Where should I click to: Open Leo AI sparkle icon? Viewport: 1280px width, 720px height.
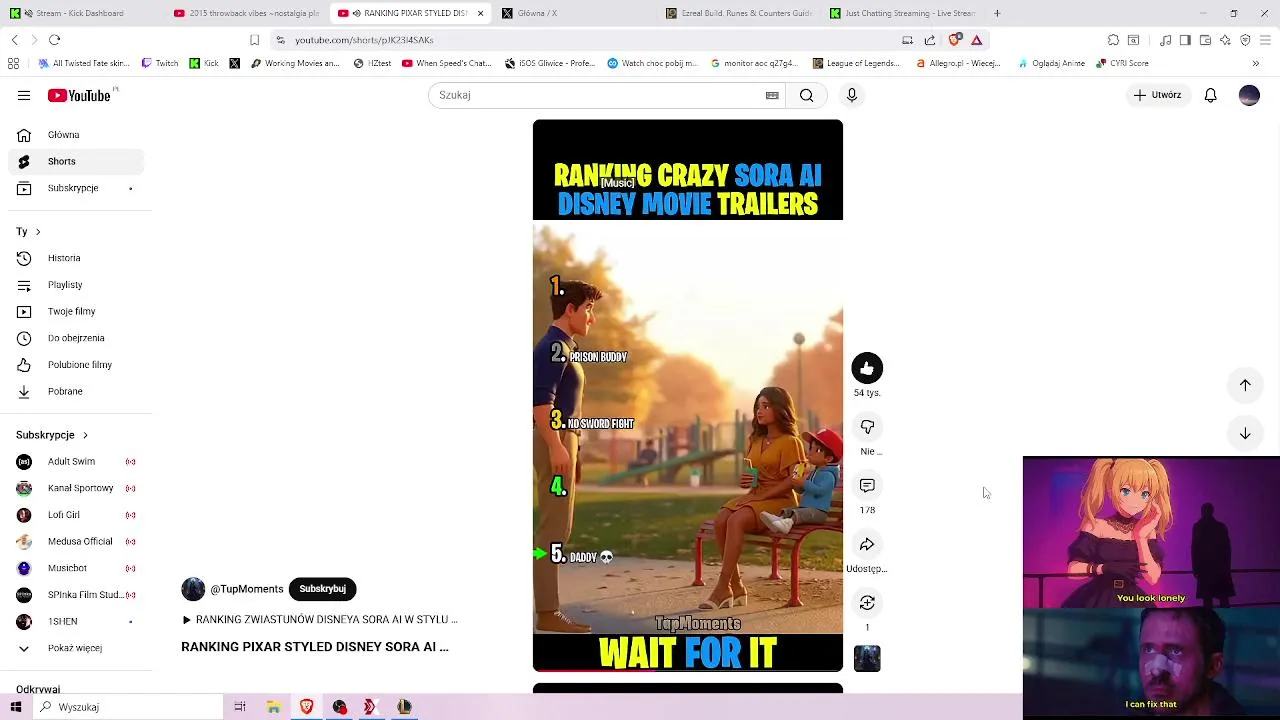pyautogui.click(x=1225, y=40)
